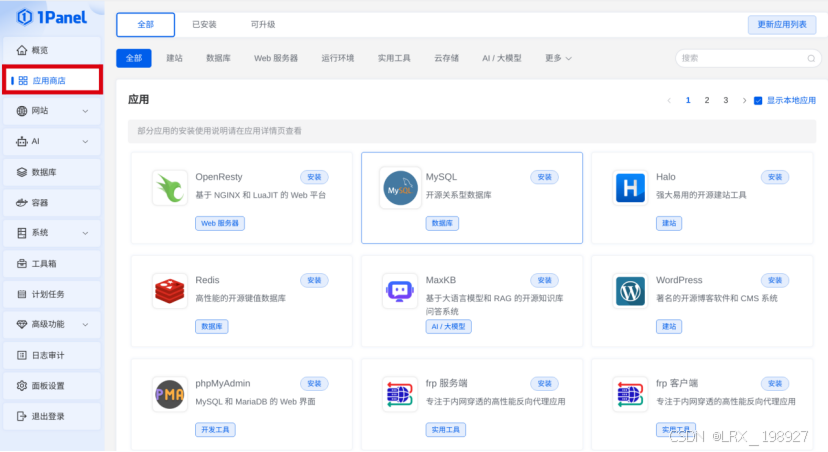Switch to the 可升级 tab
828x452 pixels.
pos(262,25)
